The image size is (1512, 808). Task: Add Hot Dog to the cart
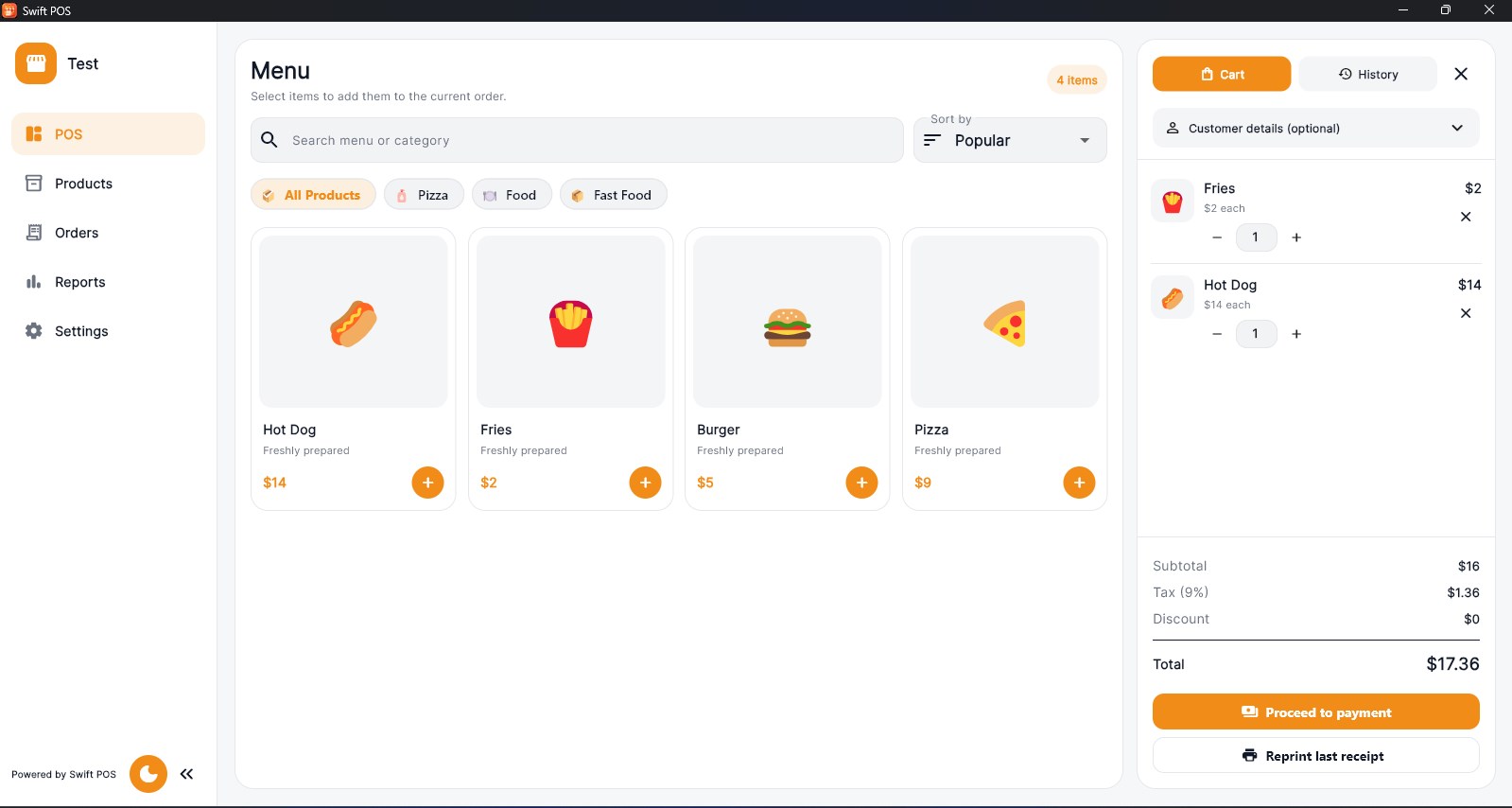(427, 483)
